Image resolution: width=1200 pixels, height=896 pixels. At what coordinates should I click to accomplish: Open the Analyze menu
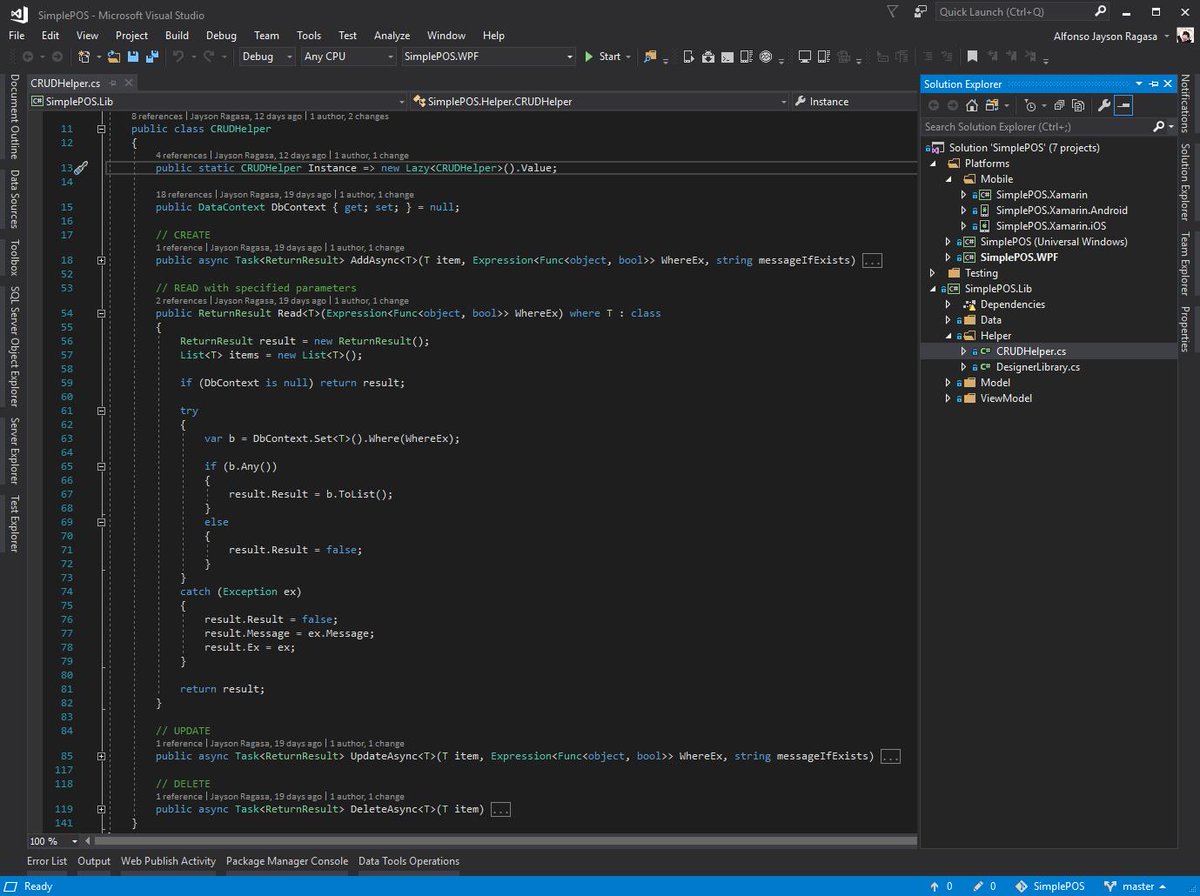coord(392,35)
